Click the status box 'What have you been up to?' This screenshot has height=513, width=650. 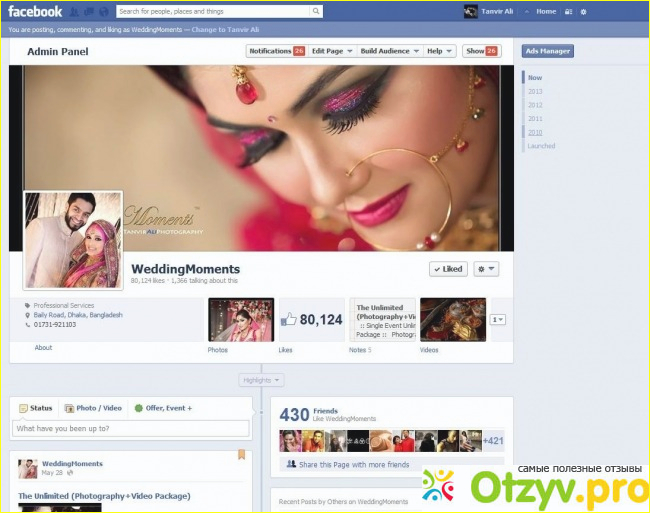[131, 428]
